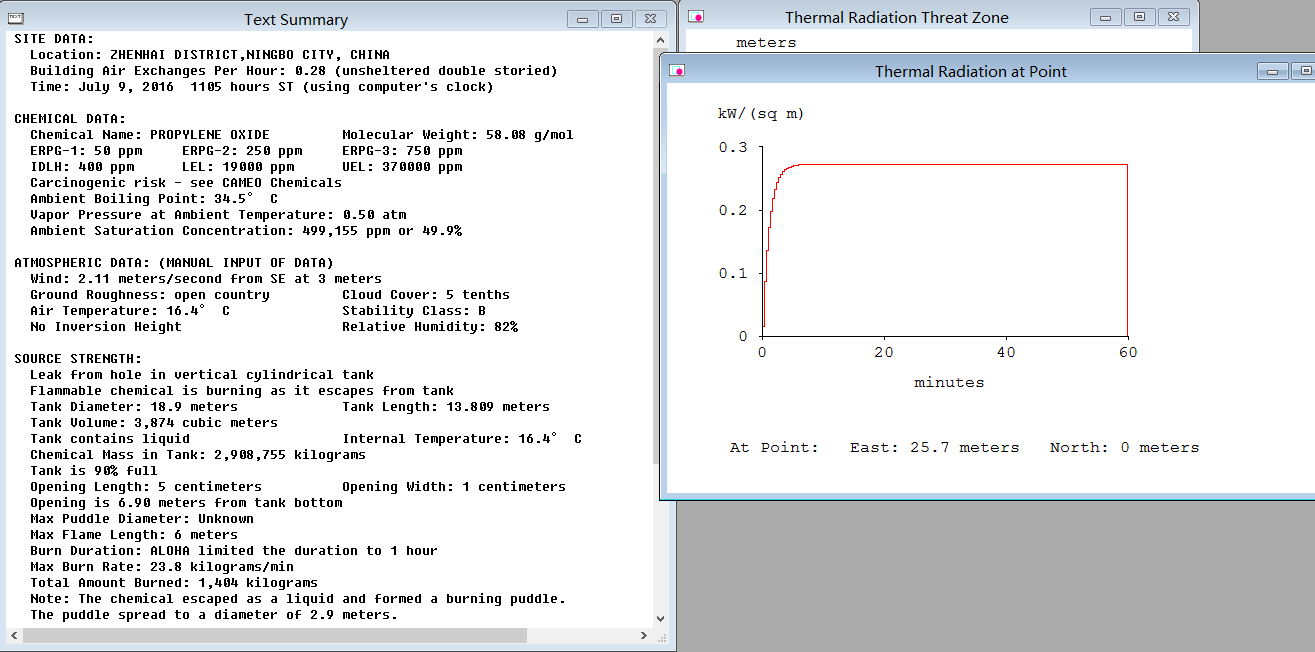Click the ATMOSPHERIC DATA heading
This screenshot has width=1315, height=652.
click(174, 262)
